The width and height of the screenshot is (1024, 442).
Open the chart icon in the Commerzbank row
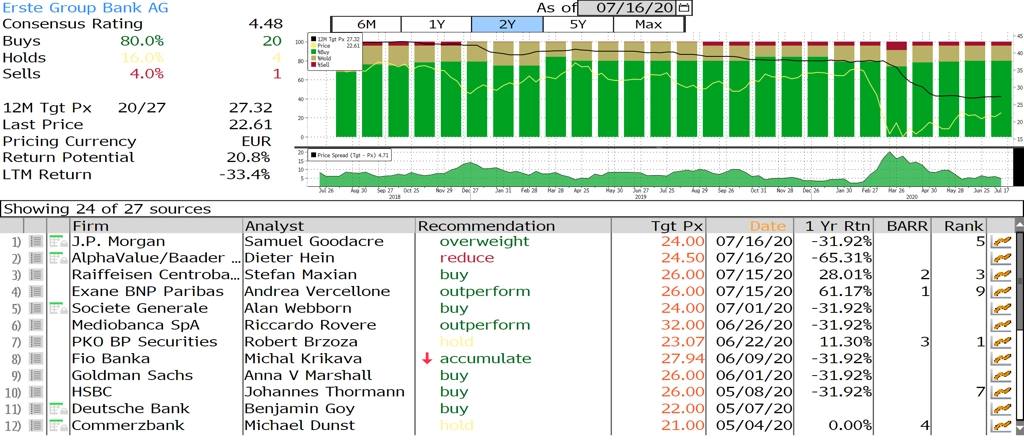(x=1000, y=426)
